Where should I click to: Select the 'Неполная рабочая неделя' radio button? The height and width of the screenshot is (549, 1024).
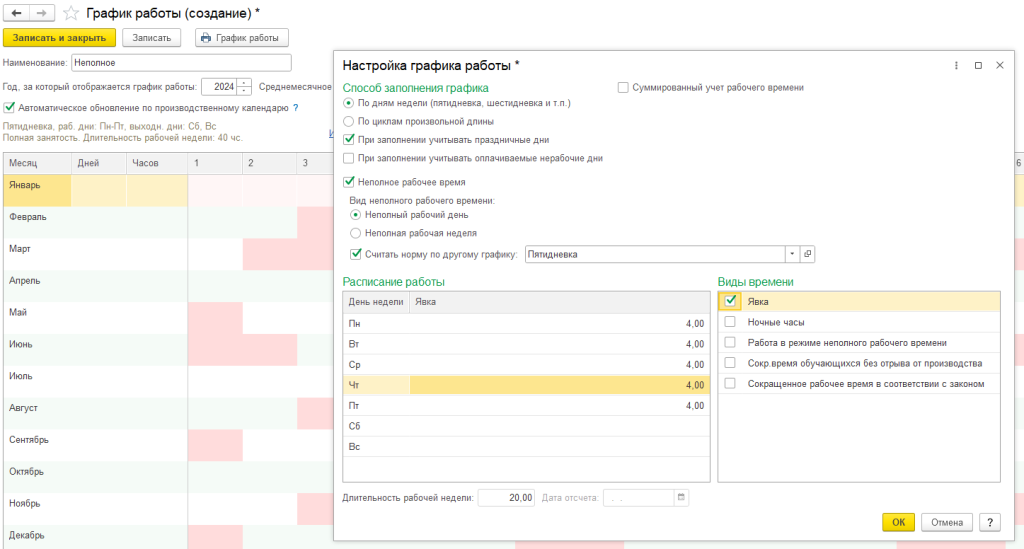356,232
